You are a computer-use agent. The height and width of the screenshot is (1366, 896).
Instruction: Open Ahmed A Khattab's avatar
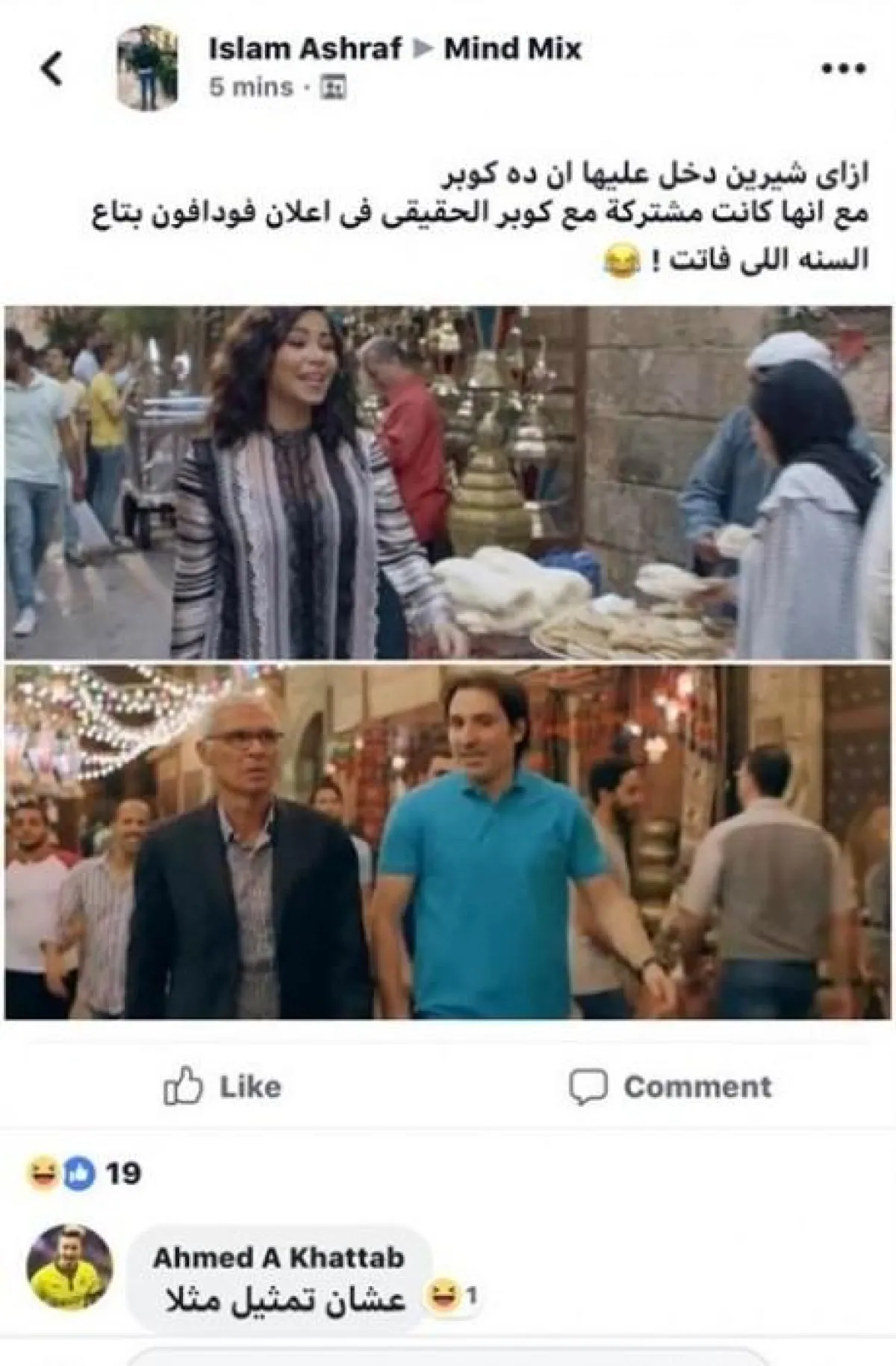point(69,1267)
